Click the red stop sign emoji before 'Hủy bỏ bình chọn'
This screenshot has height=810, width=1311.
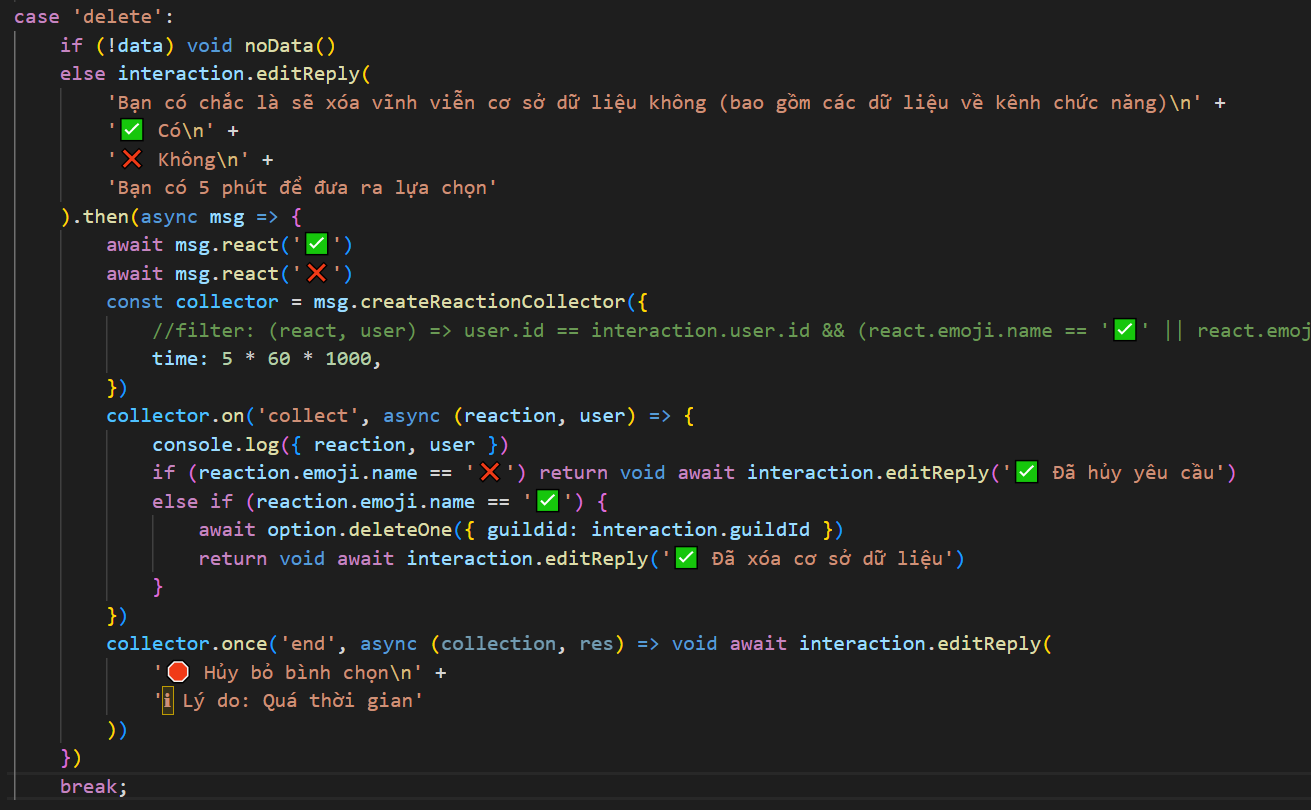178,672
